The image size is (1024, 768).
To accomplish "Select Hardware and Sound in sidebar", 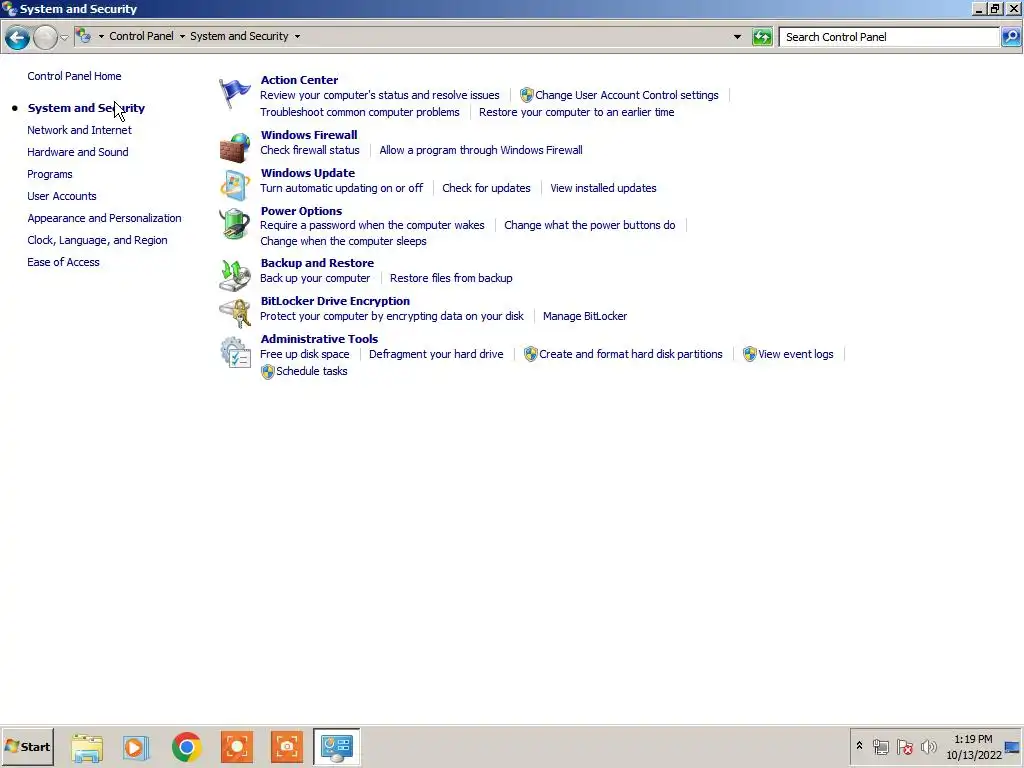I will tap(78, 152).
